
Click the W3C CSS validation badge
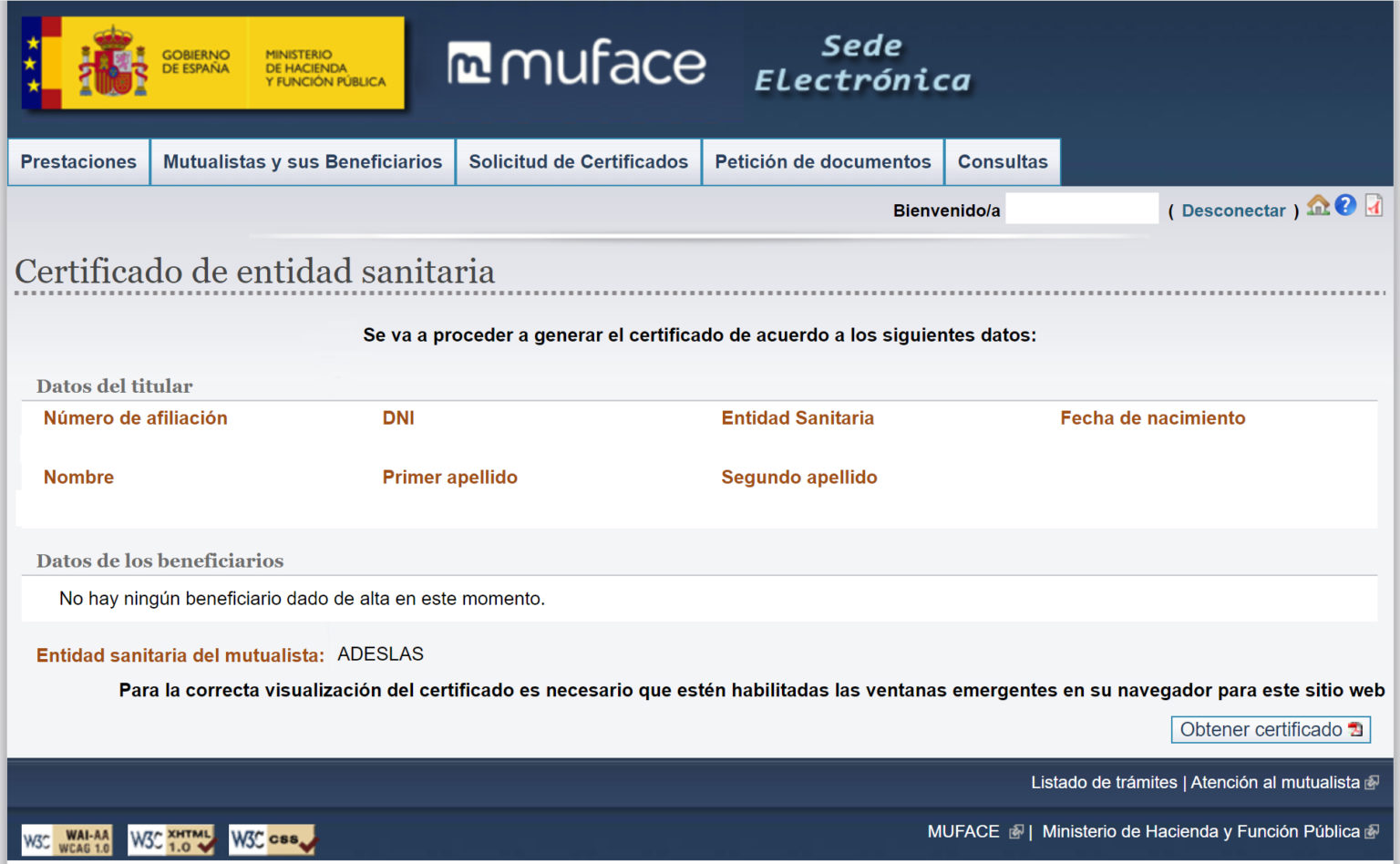click(270, 838)
